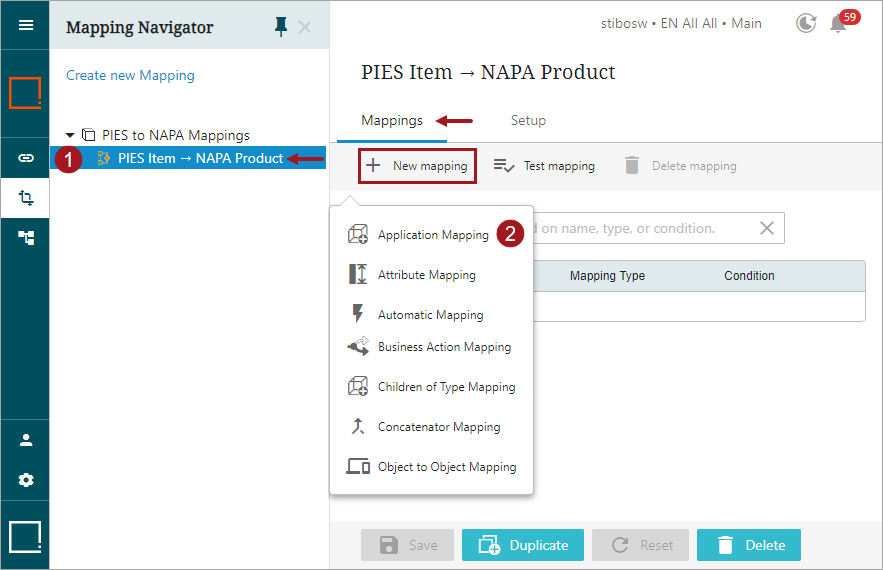The image size is (883, 570).
Task: Pin the Mapping Navigator panel
Action: tap(281, 27)
